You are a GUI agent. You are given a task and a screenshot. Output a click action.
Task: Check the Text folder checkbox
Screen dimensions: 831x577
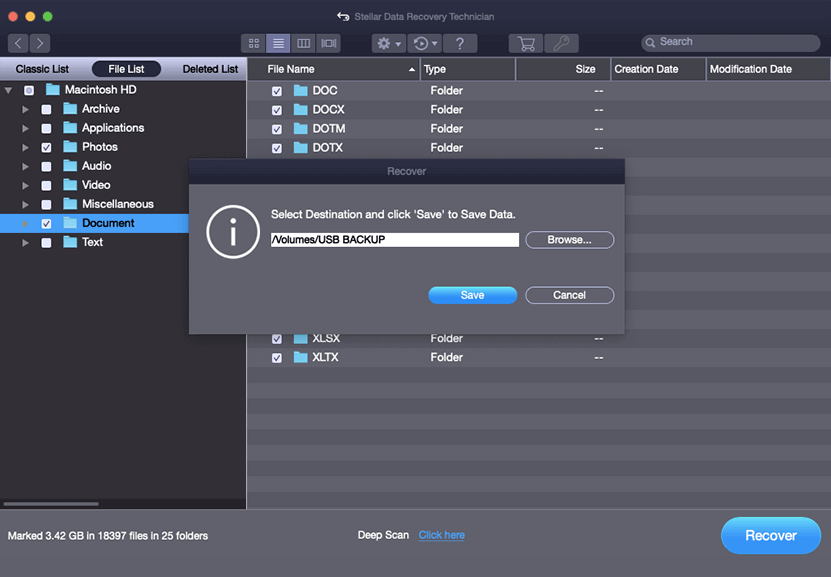(46, 243)
